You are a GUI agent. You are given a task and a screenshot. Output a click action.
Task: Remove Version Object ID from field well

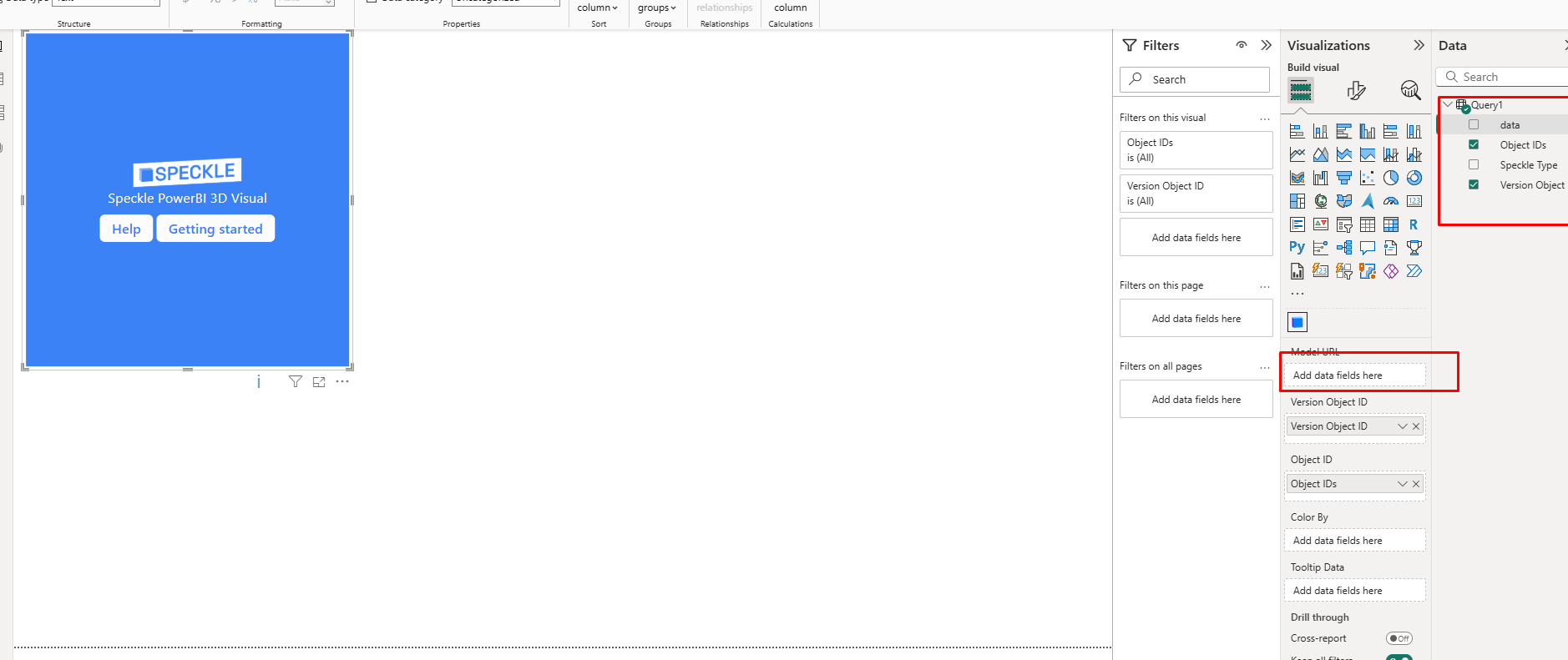pos(1416,426)
